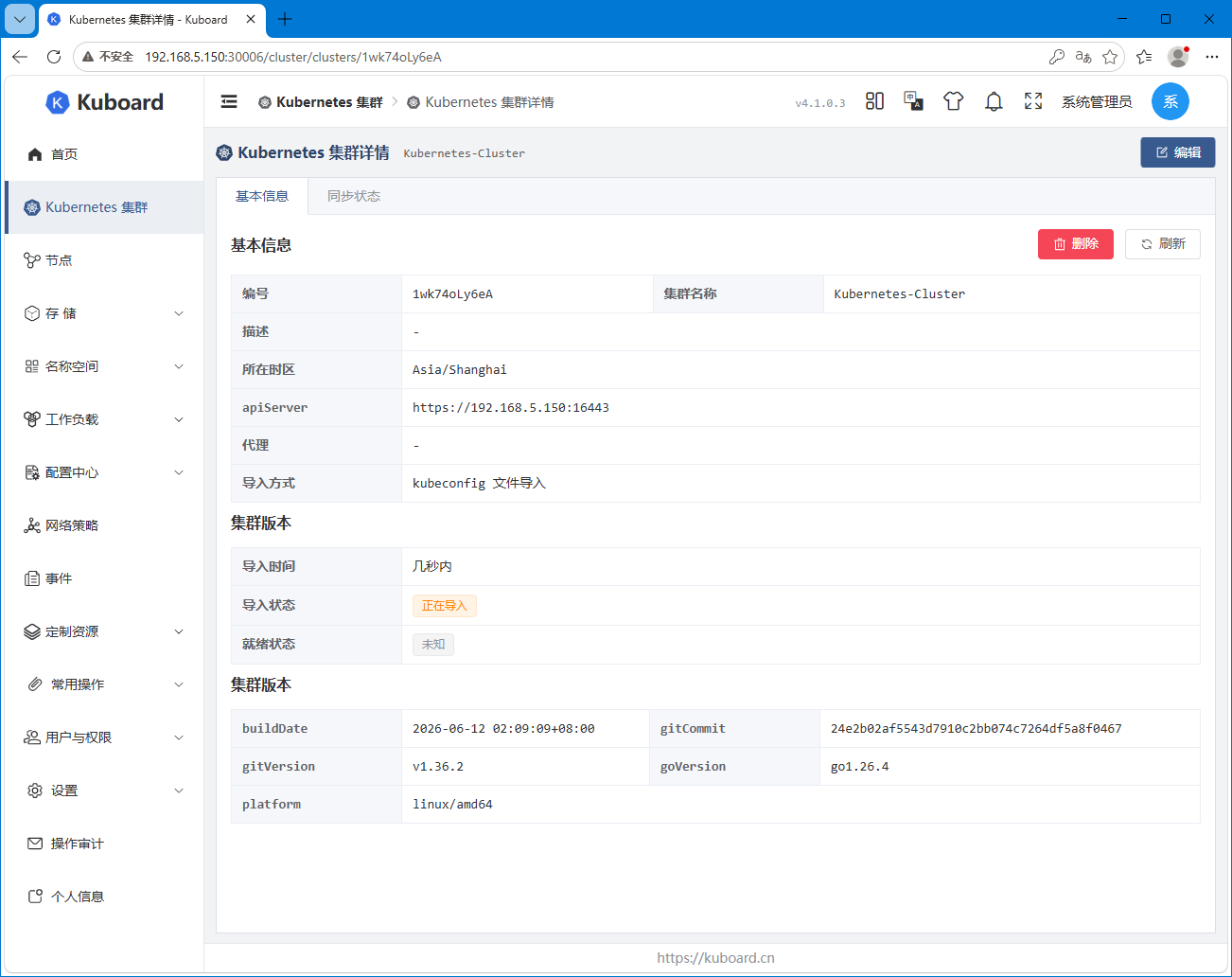Expand the 设置 settings submenu
This screenshot has width=1232, height=977.
click(x=104, y=790)
